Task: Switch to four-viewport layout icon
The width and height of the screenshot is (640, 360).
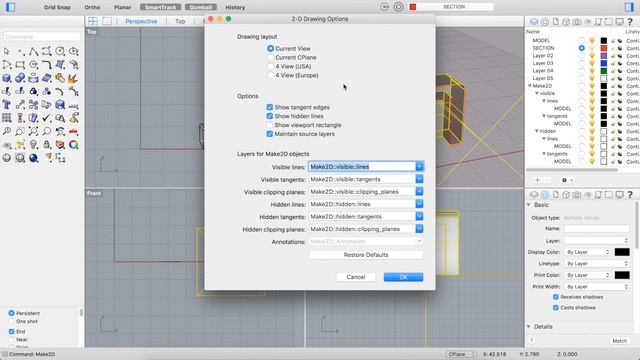Action: [93, 21]
